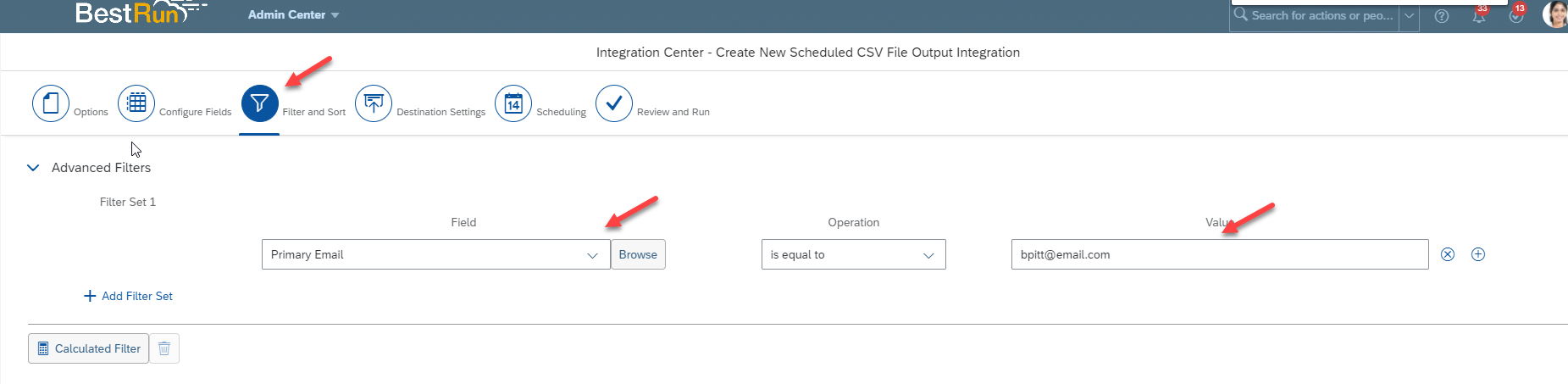This screenshot has width=1568, height=384.
Task: Go to the Configure Fields step icon
Action: [x=136, y=103]
